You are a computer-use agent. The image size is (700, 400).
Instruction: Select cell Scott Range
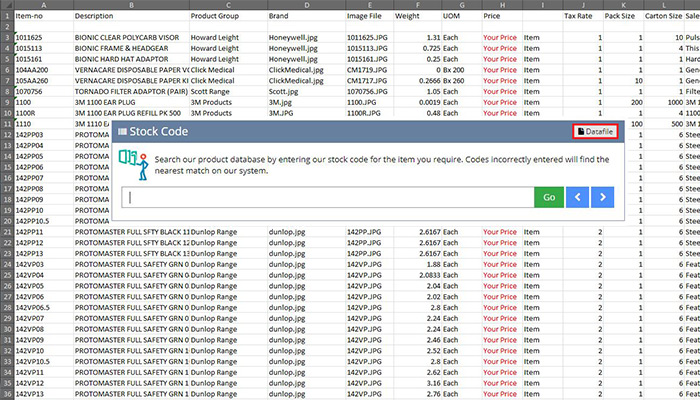click(x=229, y=92)
